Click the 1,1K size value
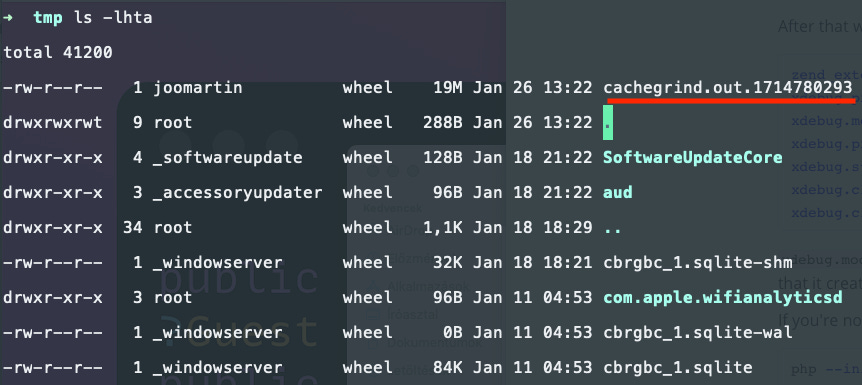This screenshot has width=862, height=385. click(443, 228)
